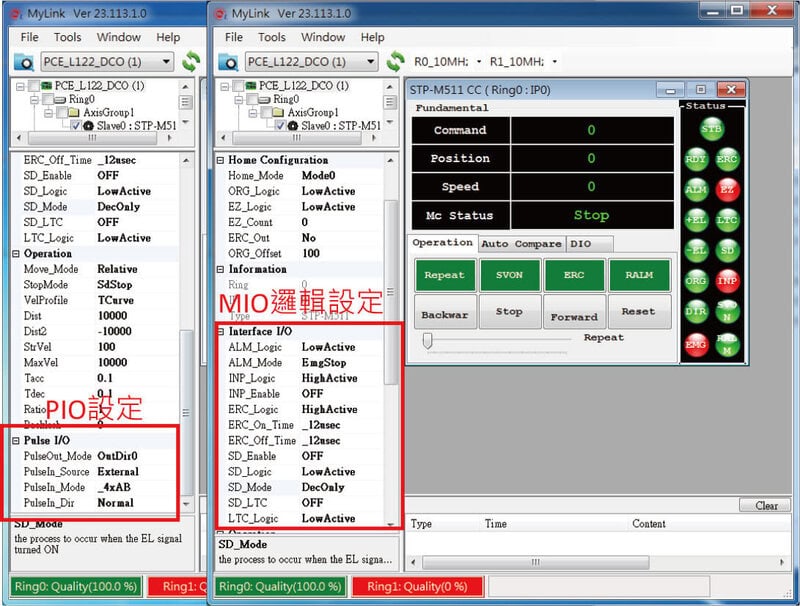
Task: Click the Clear button above the log
Action: click(766, 506)
